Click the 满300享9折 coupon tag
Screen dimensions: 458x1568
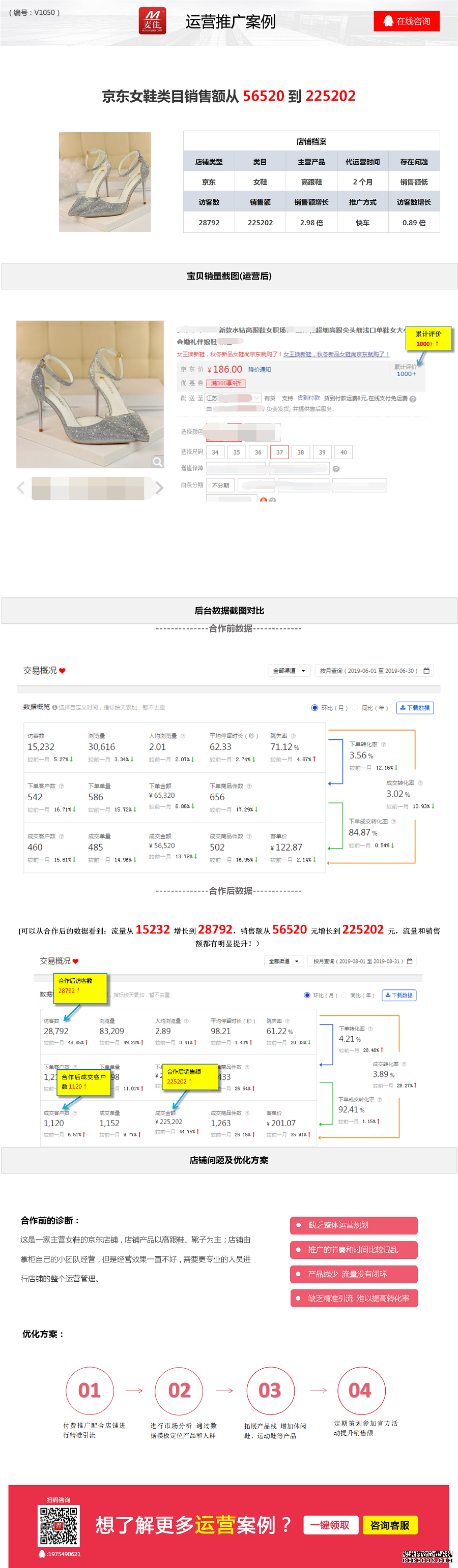(226, 383)
